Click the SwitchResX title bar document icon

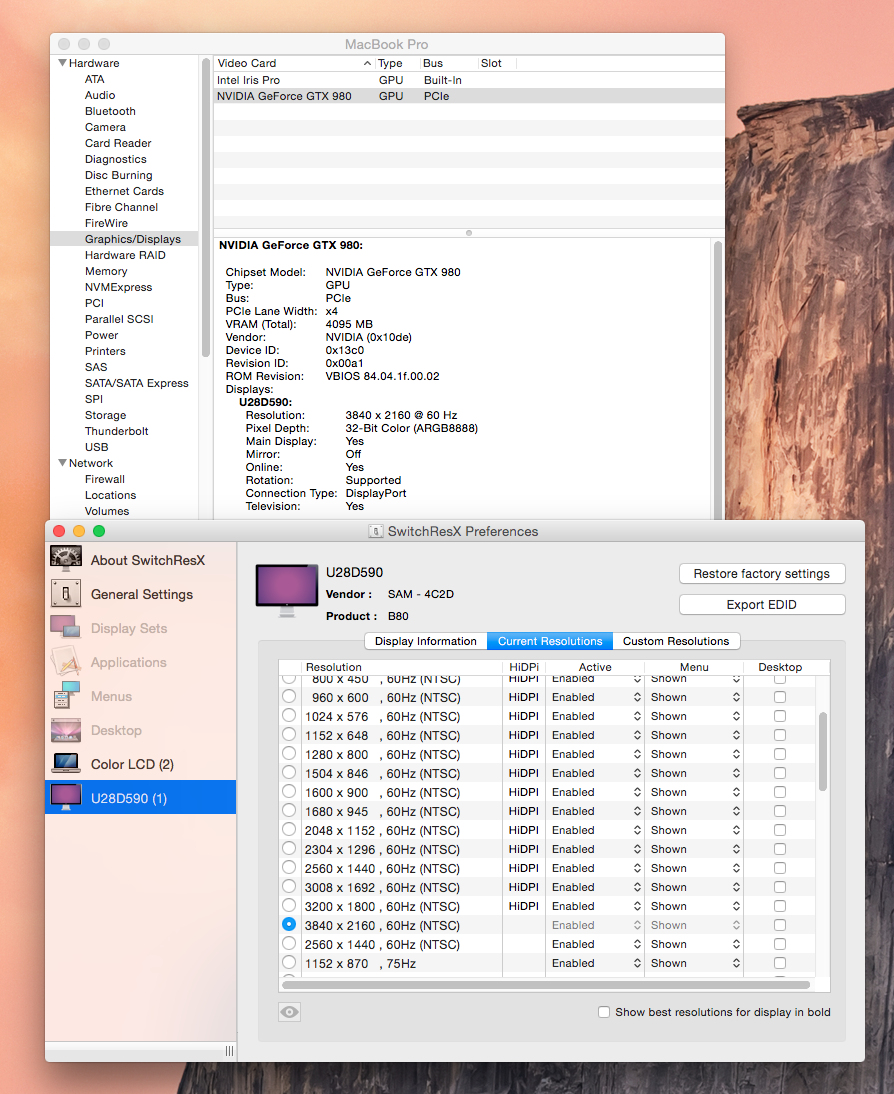[x=375, y=531]
